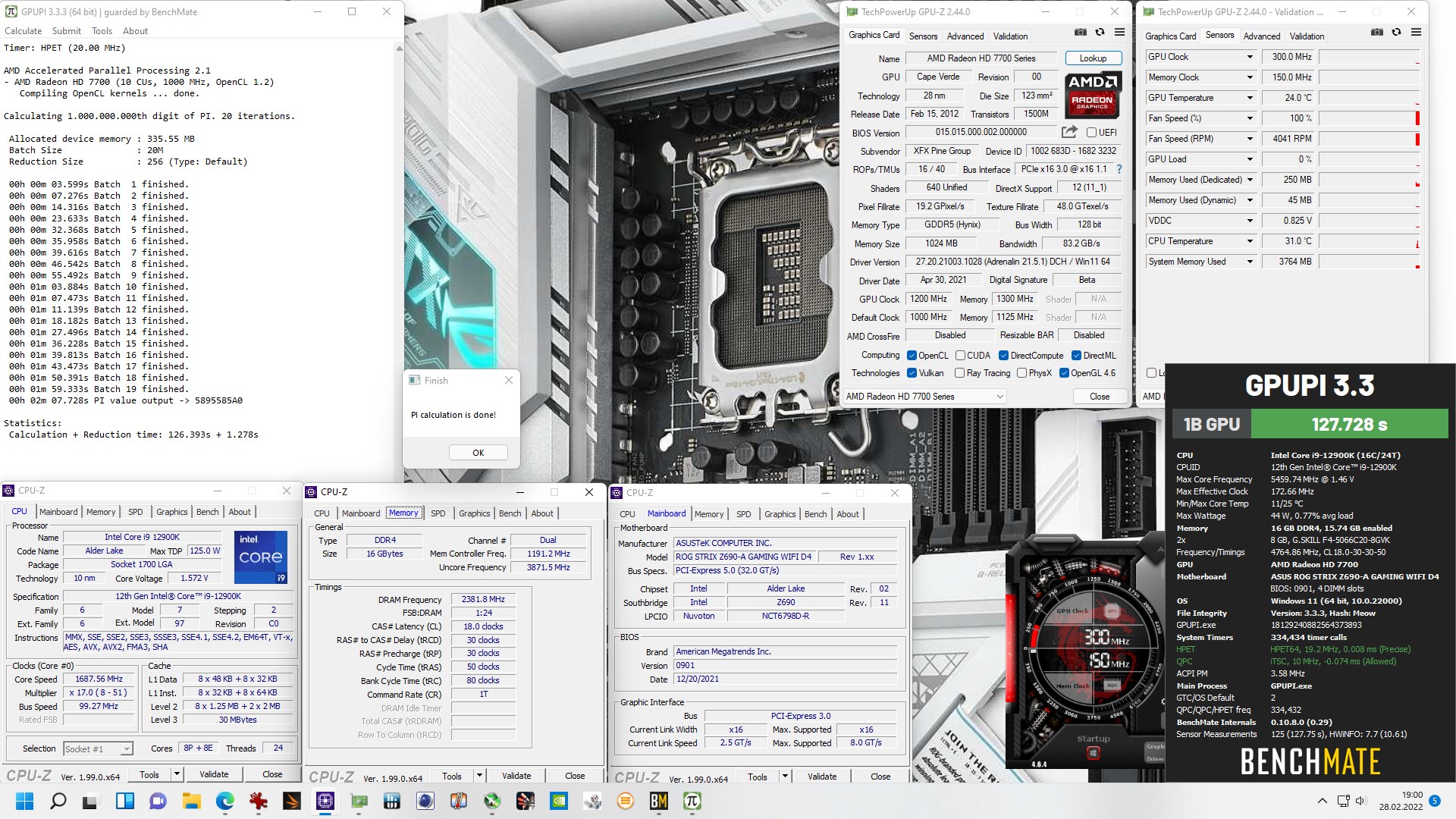1456x819 pixels.
Task: Click OK in the Finish dialog
Action: (478, 453)
